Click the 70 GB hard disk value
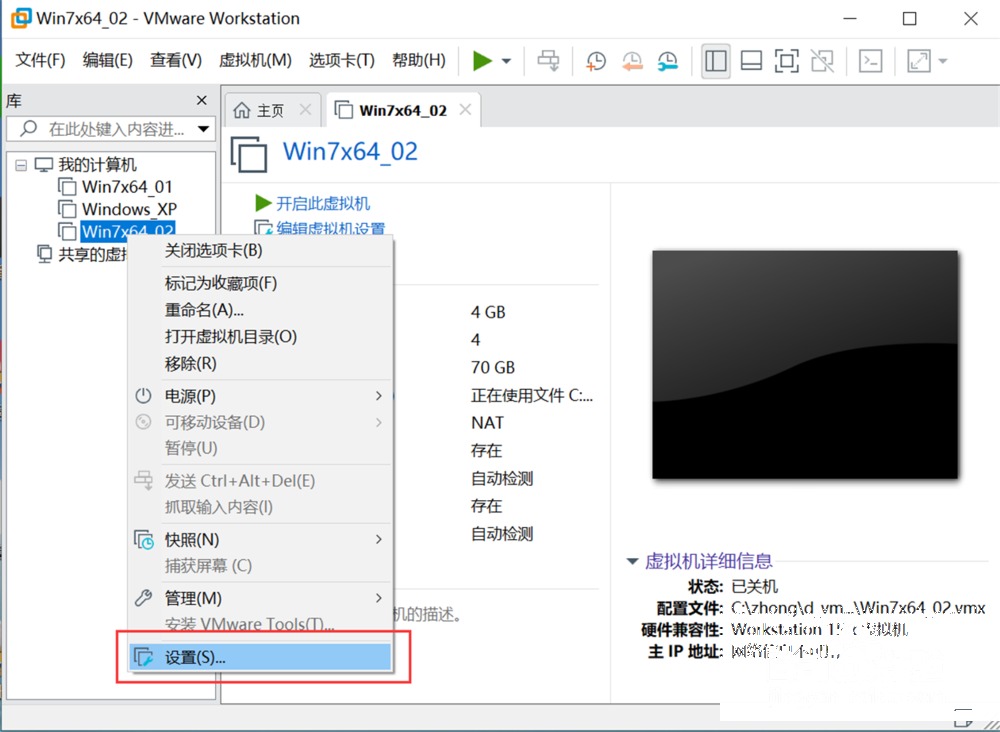This screenshot has height=732, width=1000. [x=493, y=368]
